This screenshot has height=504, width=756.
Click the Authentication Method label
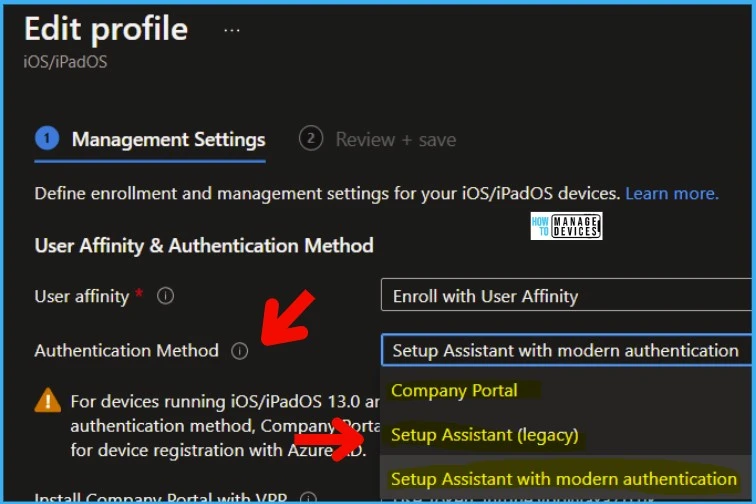tap(126, 351)
